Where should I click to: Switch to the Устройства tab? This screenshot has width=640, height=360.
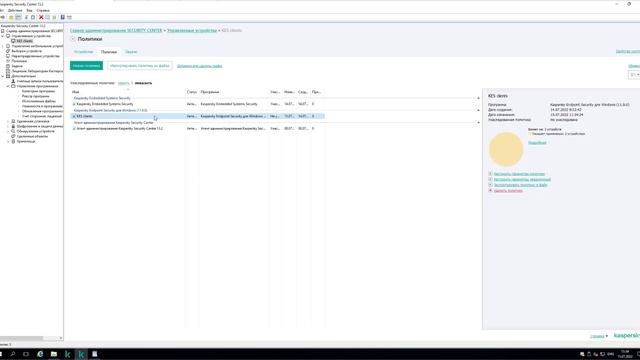84,52
